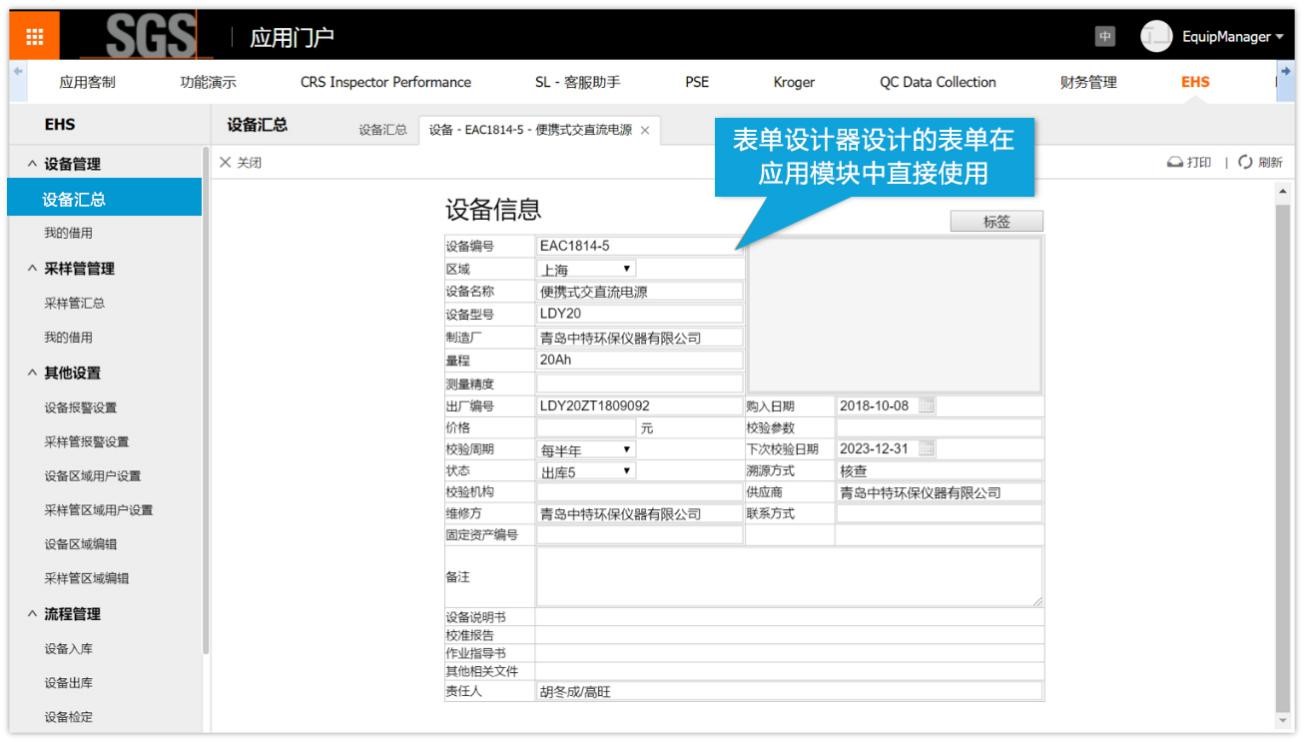Click the user avatar icon
Image resolution: width=1304 pixels, height=742 pixels.
[x=1156, y=36]
